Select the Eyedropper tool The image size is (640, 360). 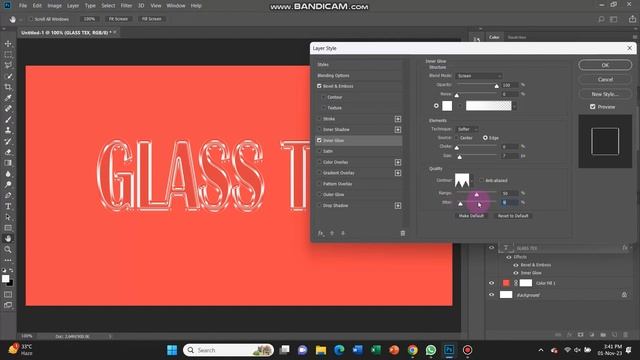tap(8, 98)
